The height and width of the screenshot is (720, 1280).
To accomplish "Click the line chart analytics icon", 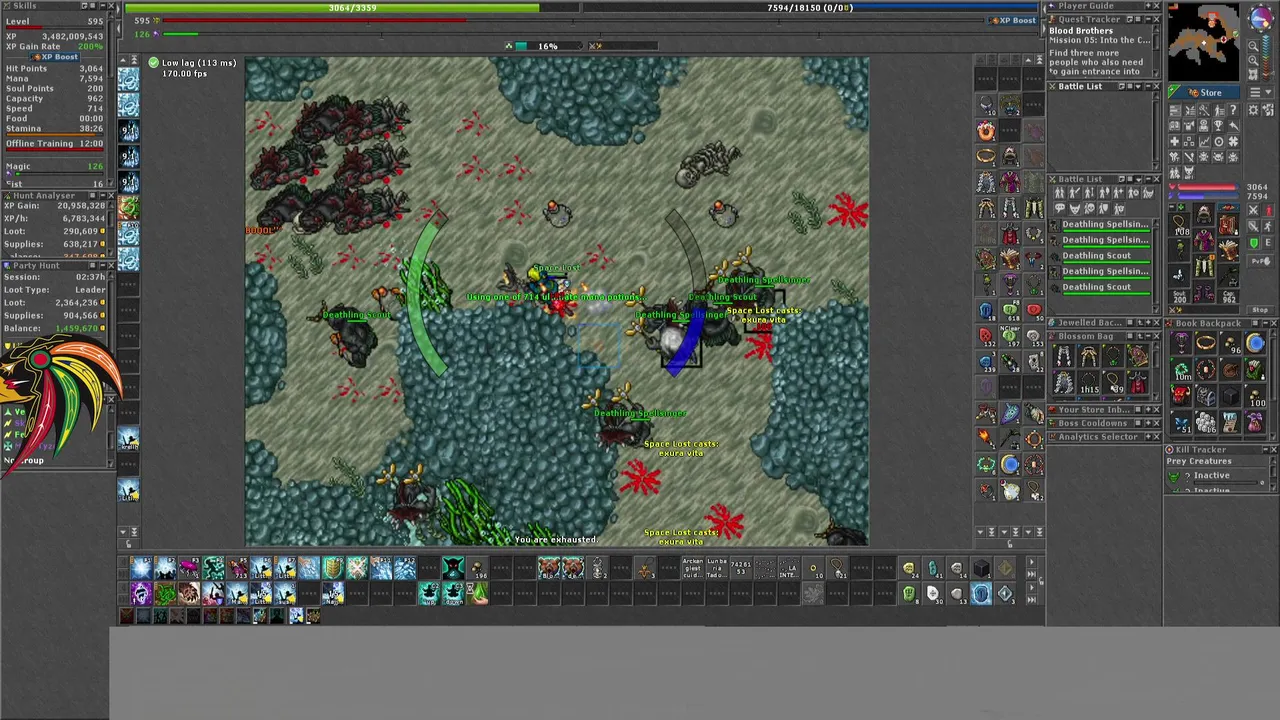I will point(1204,142).
